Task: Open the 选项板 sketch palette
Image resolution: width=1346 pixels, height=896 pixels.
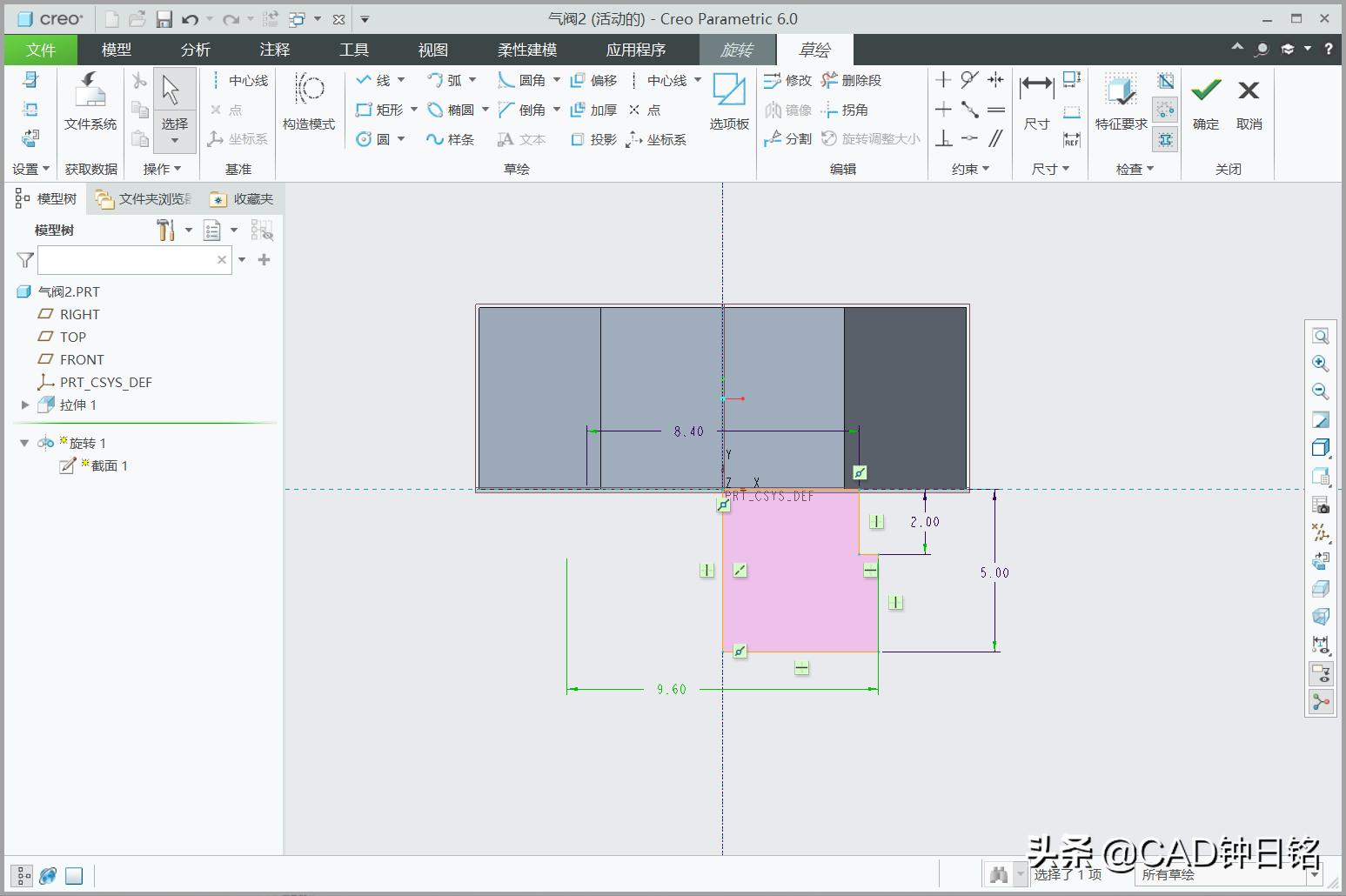Action: pos(727,97)
